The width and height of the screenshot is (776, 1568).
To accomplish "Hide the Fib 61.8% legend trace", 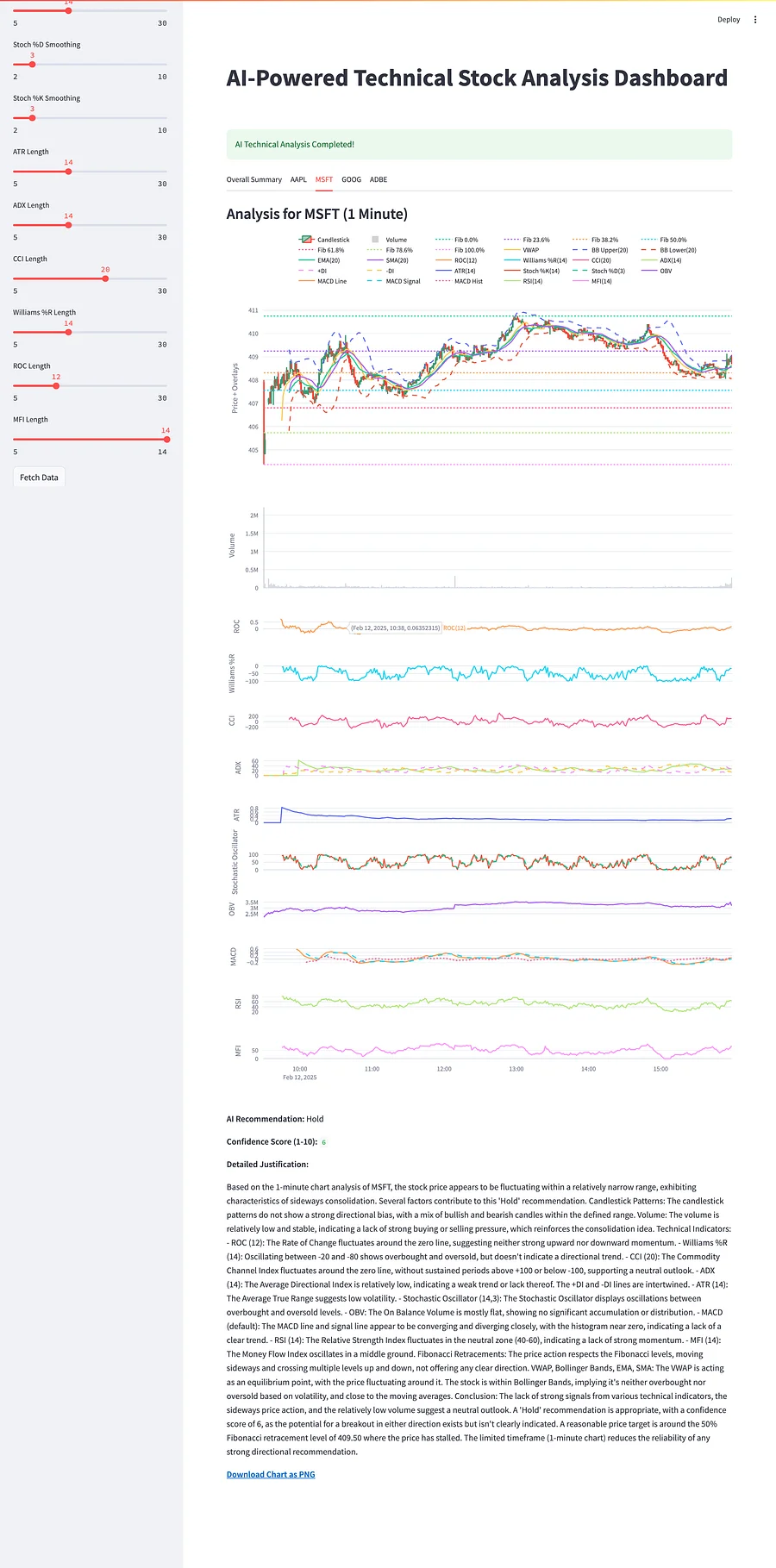I will point(322,250).
